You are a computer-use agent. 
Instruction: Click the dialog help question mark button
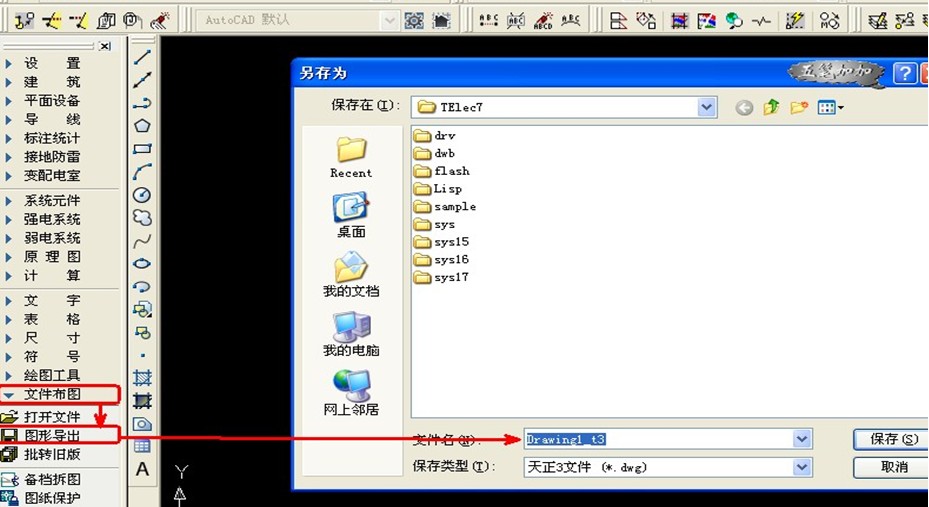coord(905,73)
